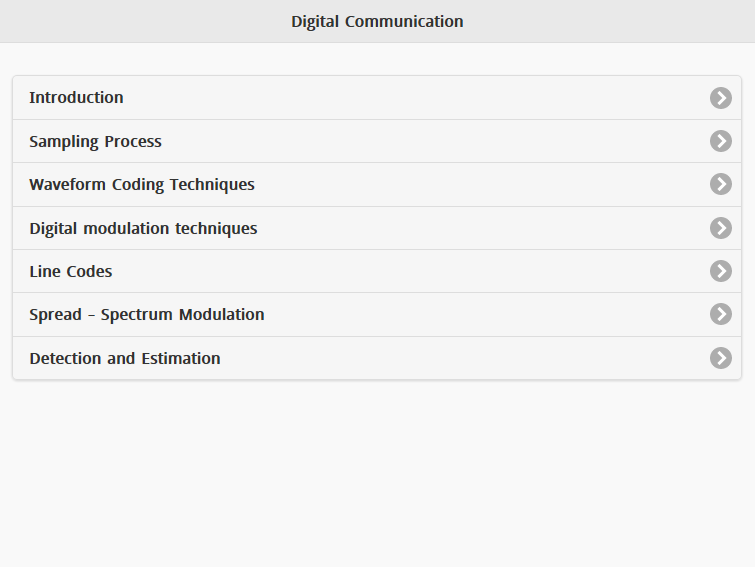Click the circular arrow icon for Line Codes
Screen dimensions: 755x574
click(x=721, y=271)
